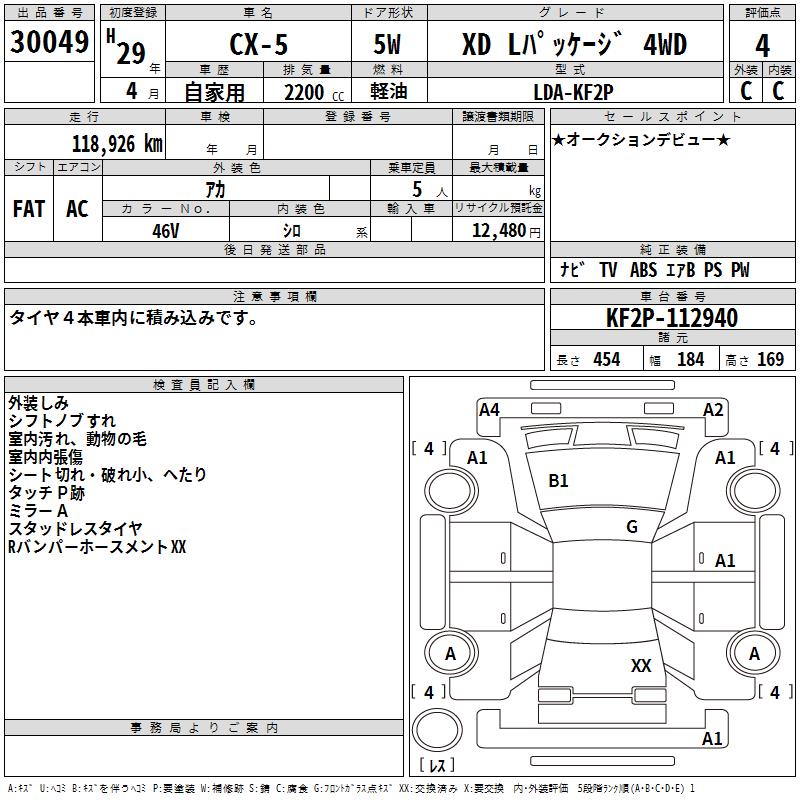
Task: Click chassis number KF2P-112940
Action: click(672, 318)
